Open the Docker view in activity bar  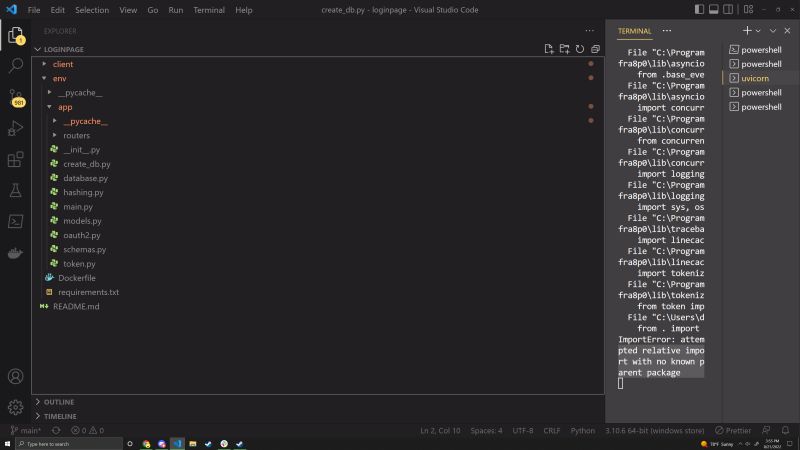point(16,253)
